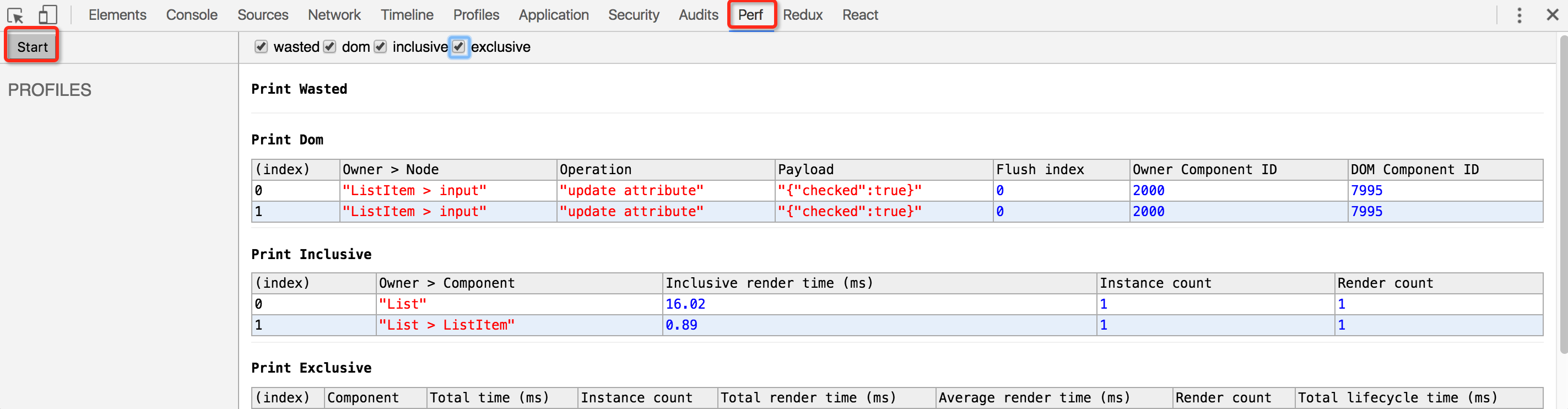Viewport: 1568px width, 409px height.
Task: Select the Perf tab
Action: coord(750,14)
